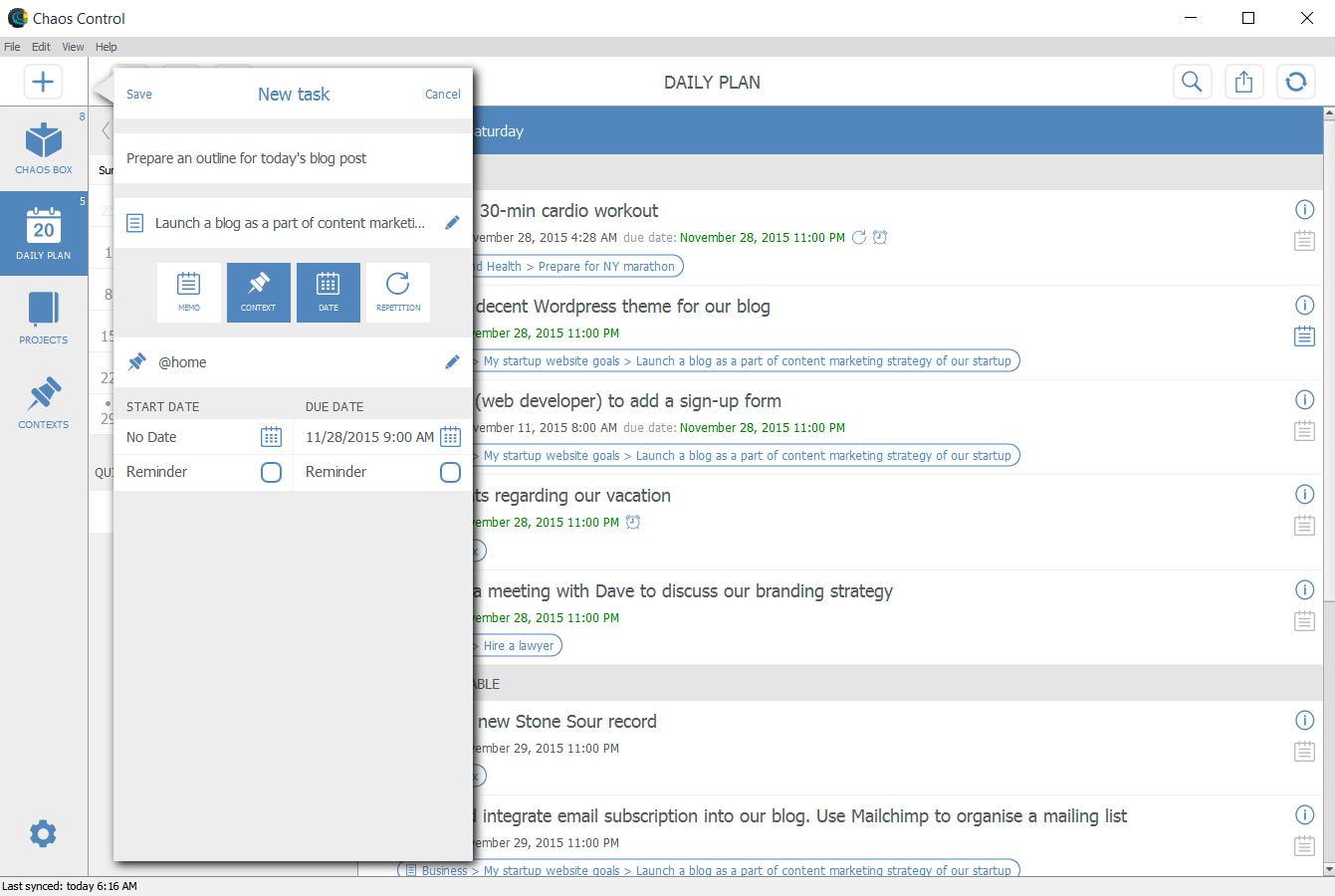
Task: Open settings via the gear icon
Action: click(x=43, y=833)
